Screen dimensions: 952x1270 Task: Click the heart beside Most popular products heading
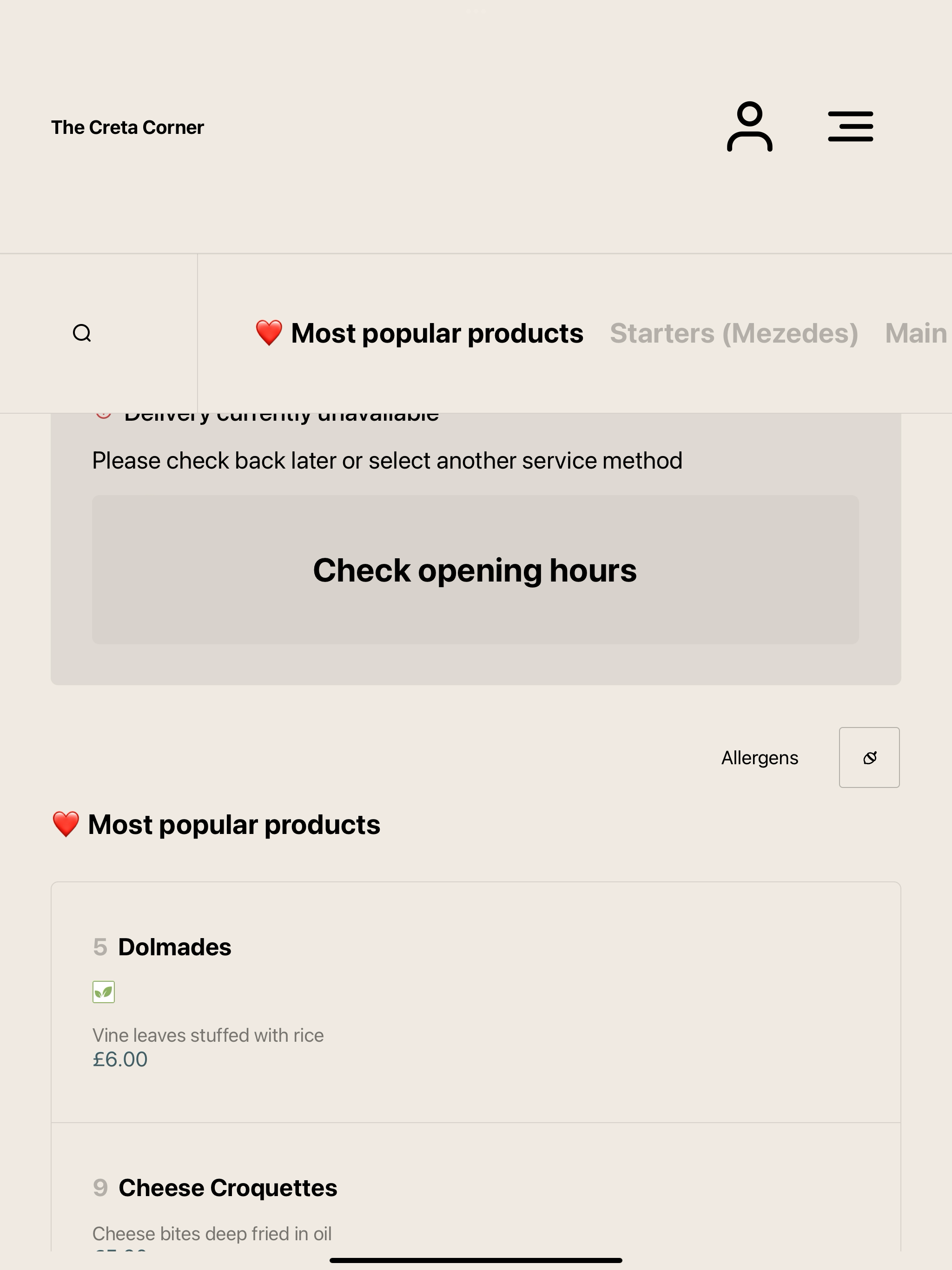click(x=66, y=825)
